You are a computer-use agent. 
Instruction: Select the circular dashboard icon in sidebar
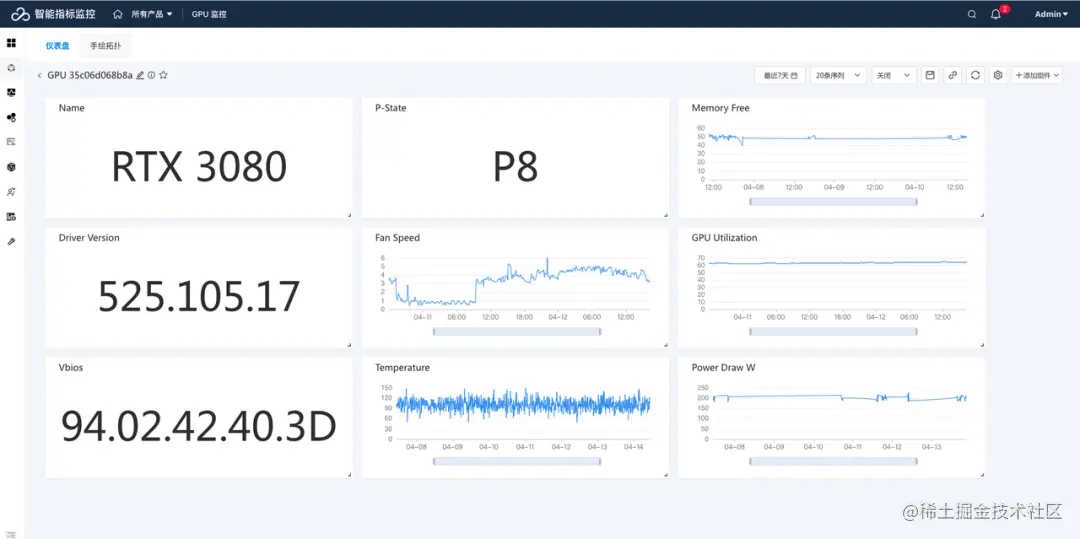click(x=11, y=67)
